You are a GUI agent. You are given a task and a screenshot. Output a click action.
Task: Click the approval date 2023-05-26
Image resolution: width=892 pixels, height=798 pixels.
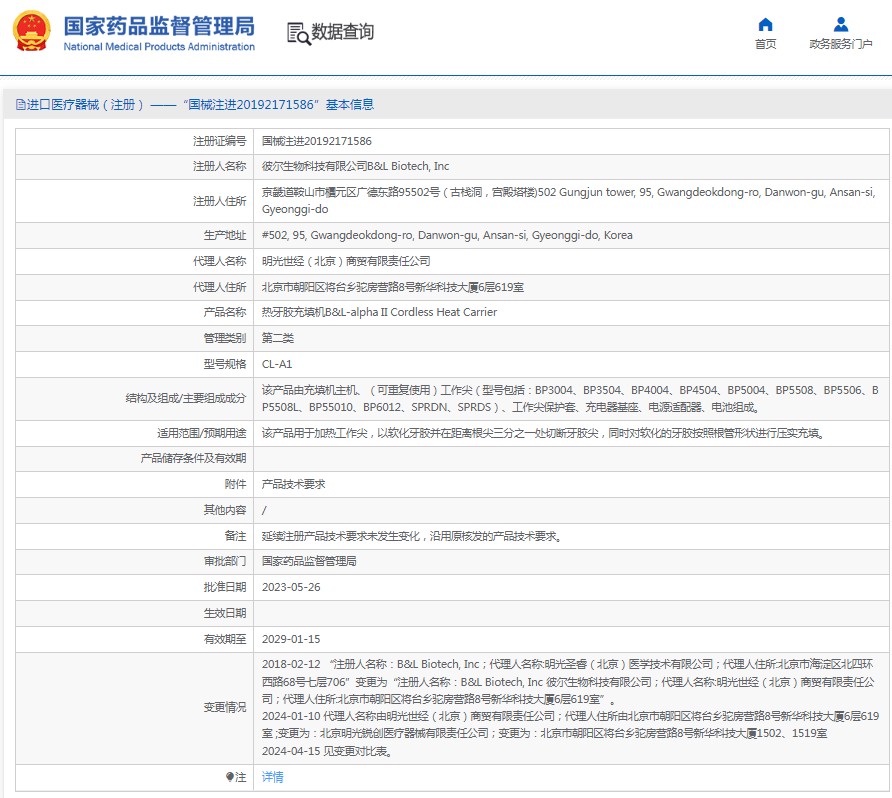click(x=291, y=587)
